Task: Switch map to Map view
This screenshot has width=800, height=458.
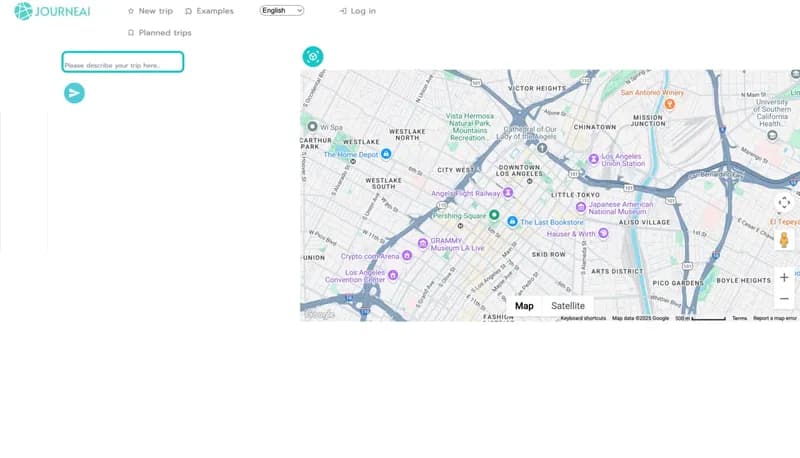Action: tap(524, 306)
